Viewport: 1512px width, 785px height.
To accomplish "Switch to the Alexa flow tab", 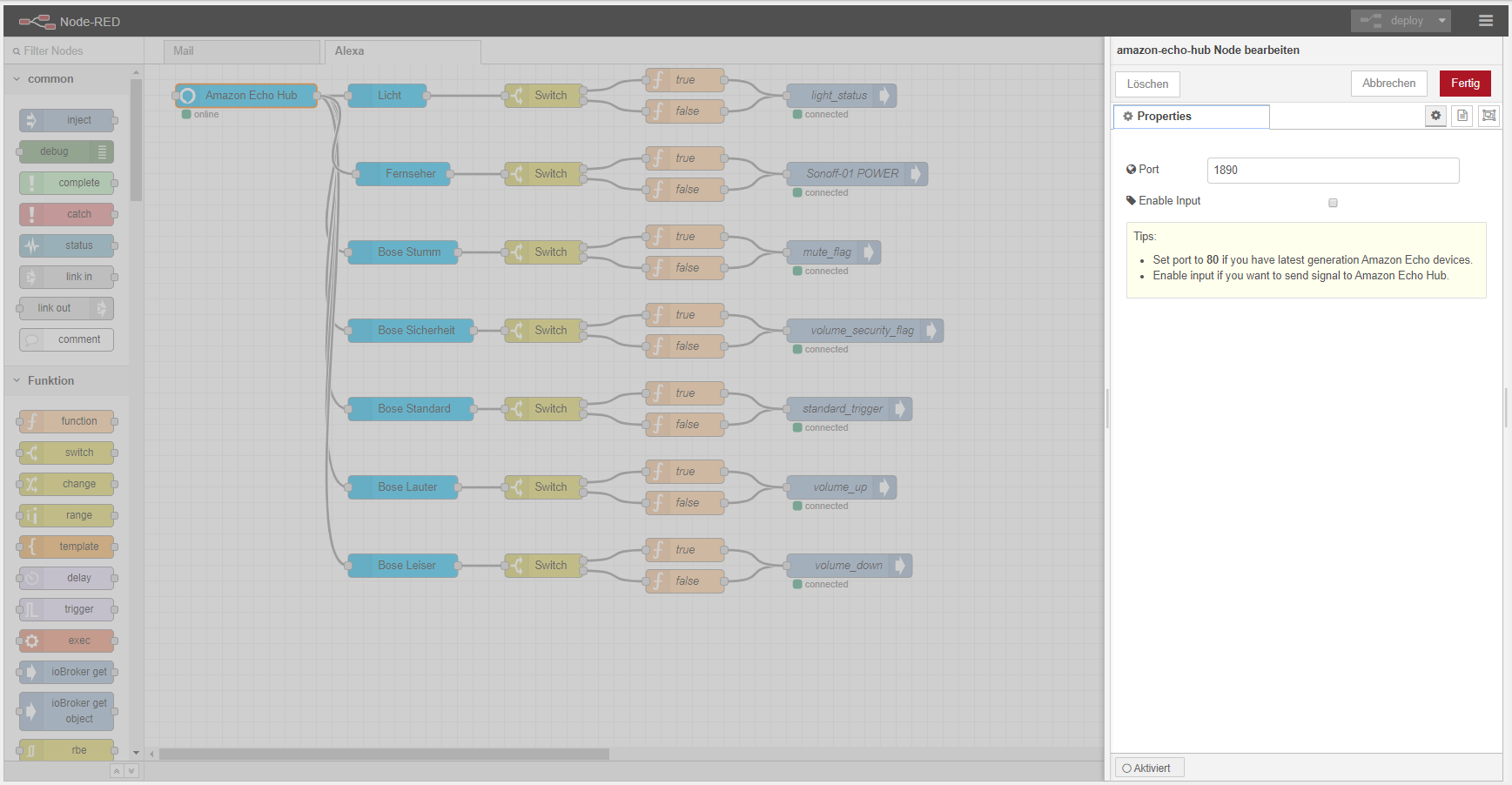I will click(402, 51).
